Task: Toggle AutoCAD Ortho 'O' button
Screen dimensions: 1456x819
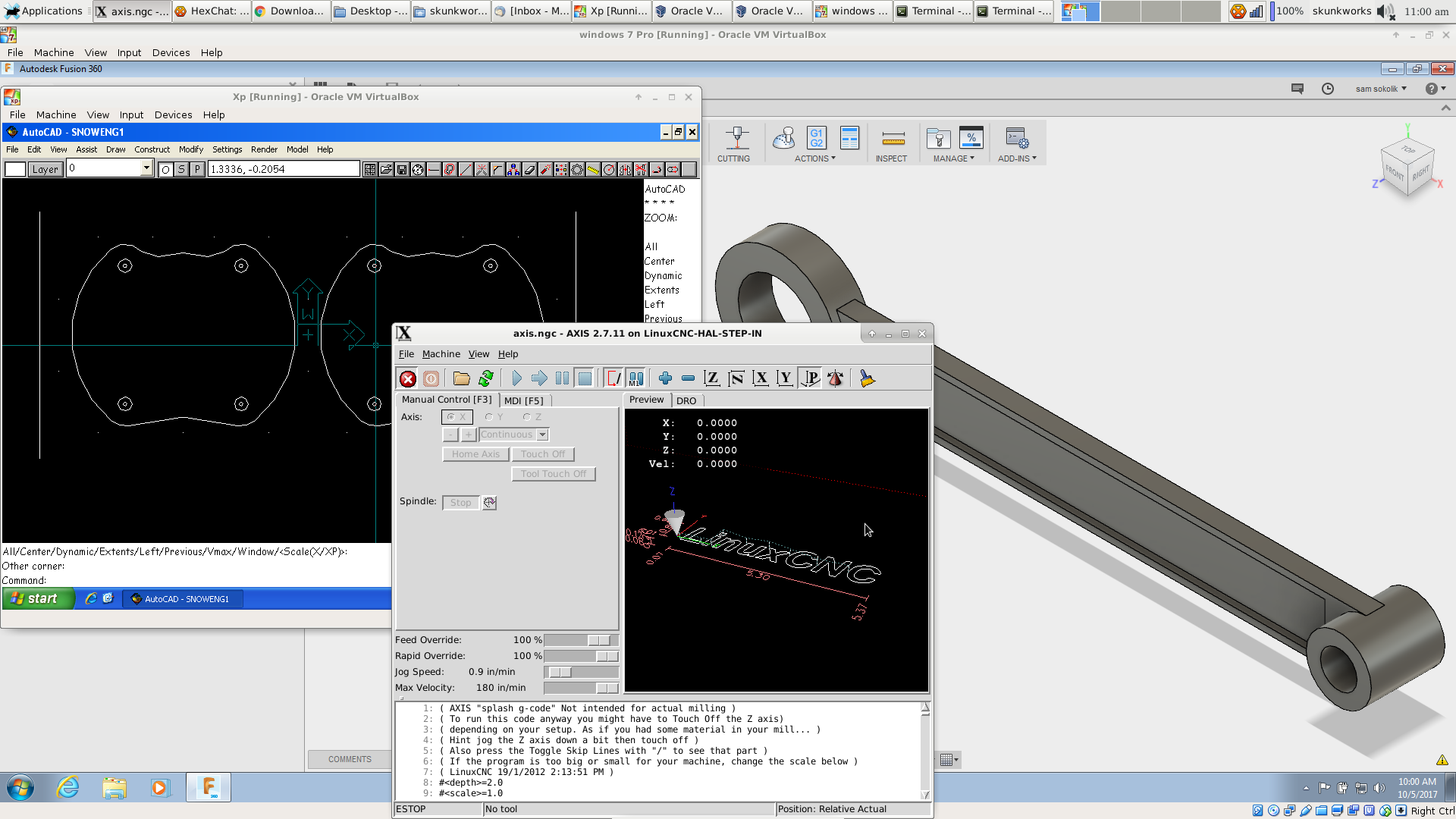Action: pyautogui.click(x=165, y=169)
